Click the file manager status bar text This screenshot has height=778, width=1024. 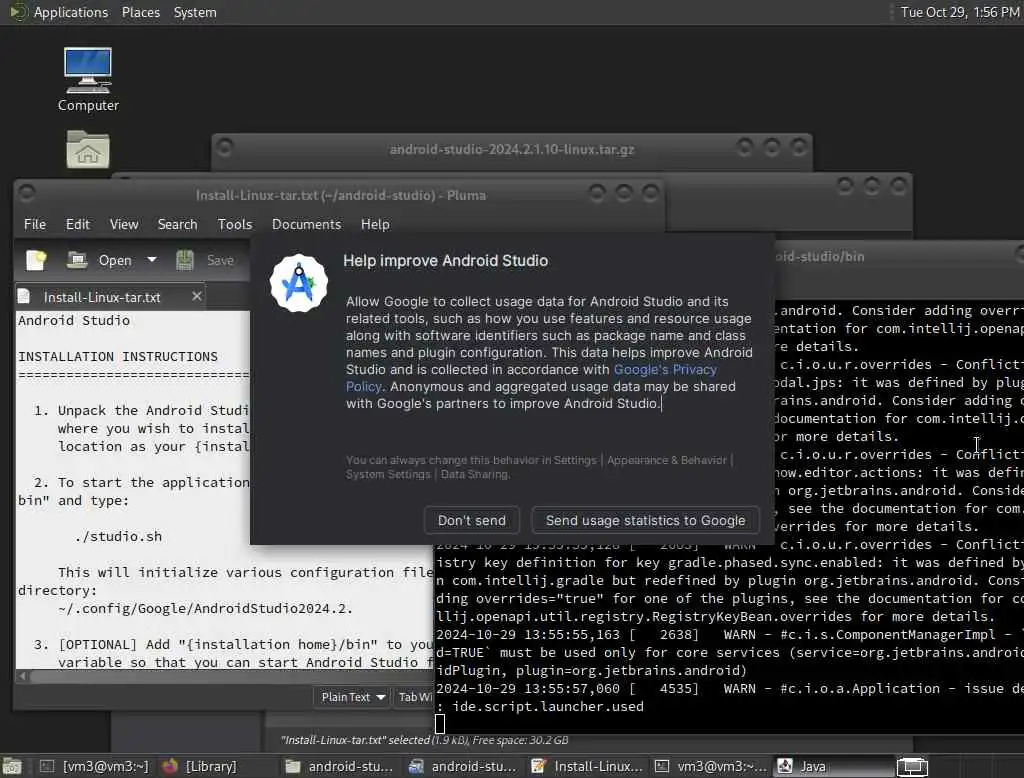pos(424,740)
